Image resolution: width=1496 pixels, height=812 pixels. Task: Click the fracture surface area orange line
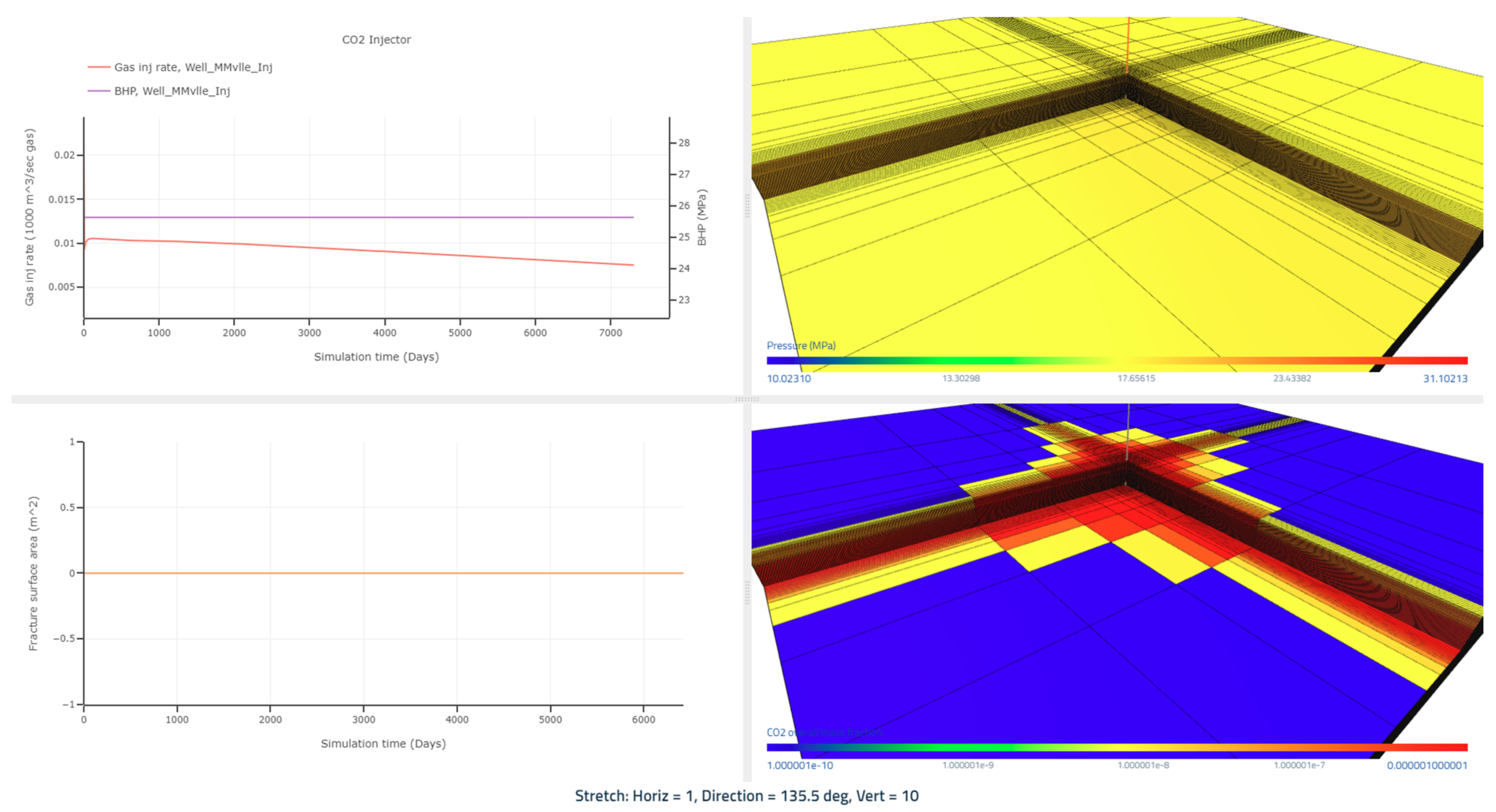[383, 573]
